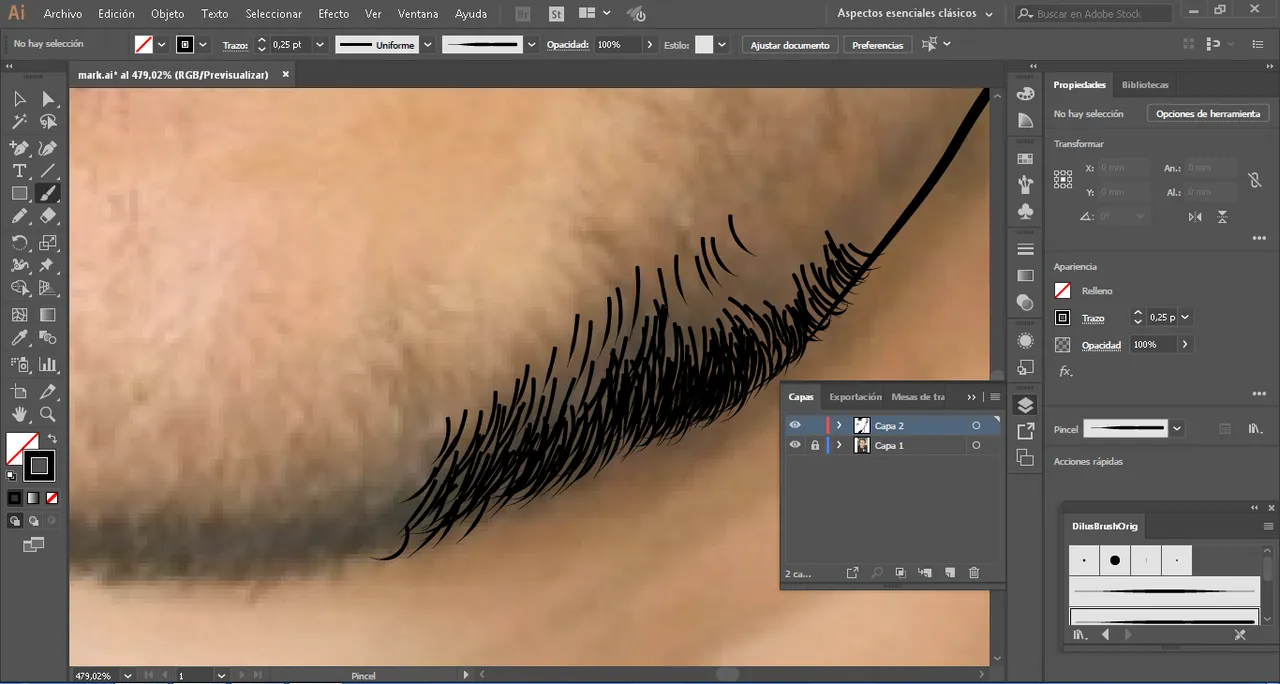Click the Relleno fill swatch in Apariencia
The width and height of the screenshot is (1280, 684).
pos(1062,291)
